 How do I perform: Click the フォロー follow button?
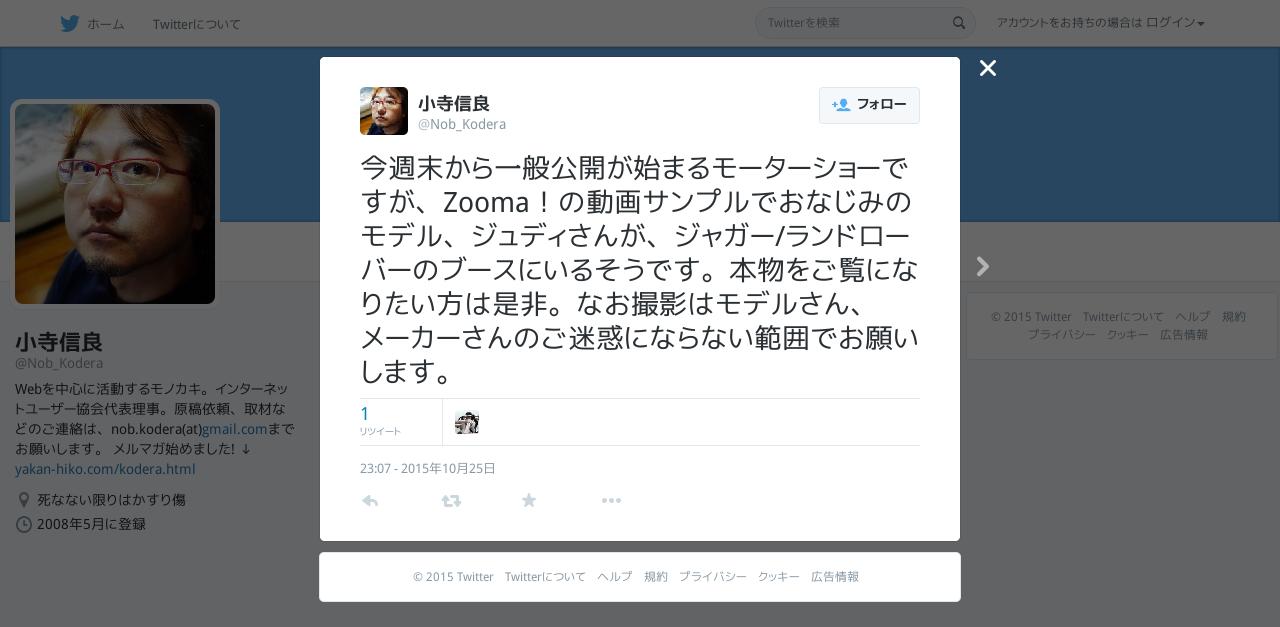coord(869,105)
